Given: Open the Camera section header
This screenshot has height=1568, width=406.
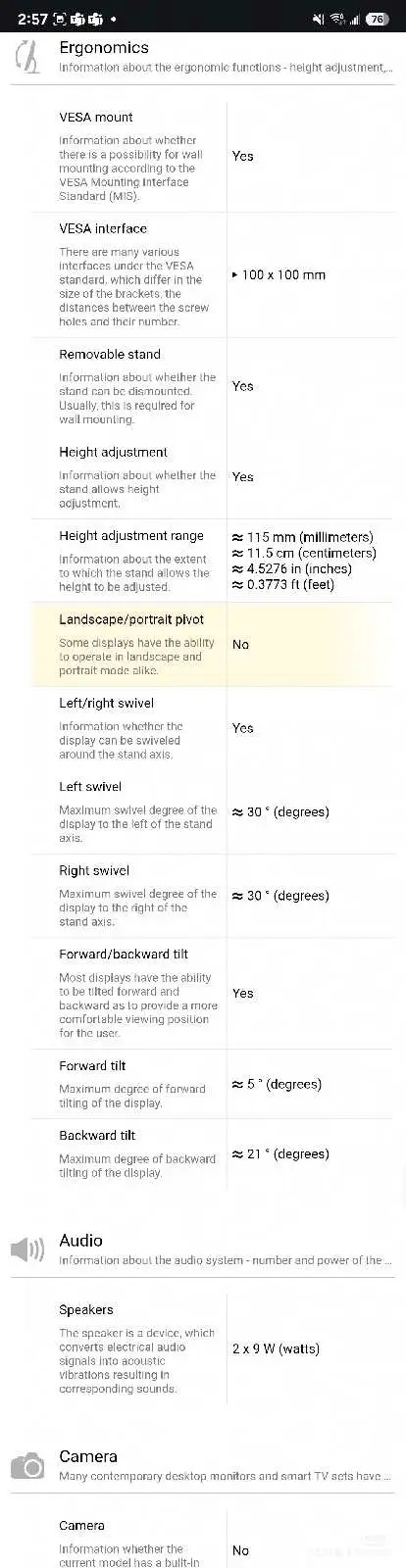Looking at the screenshot, I should click(x=88, y=1456).
